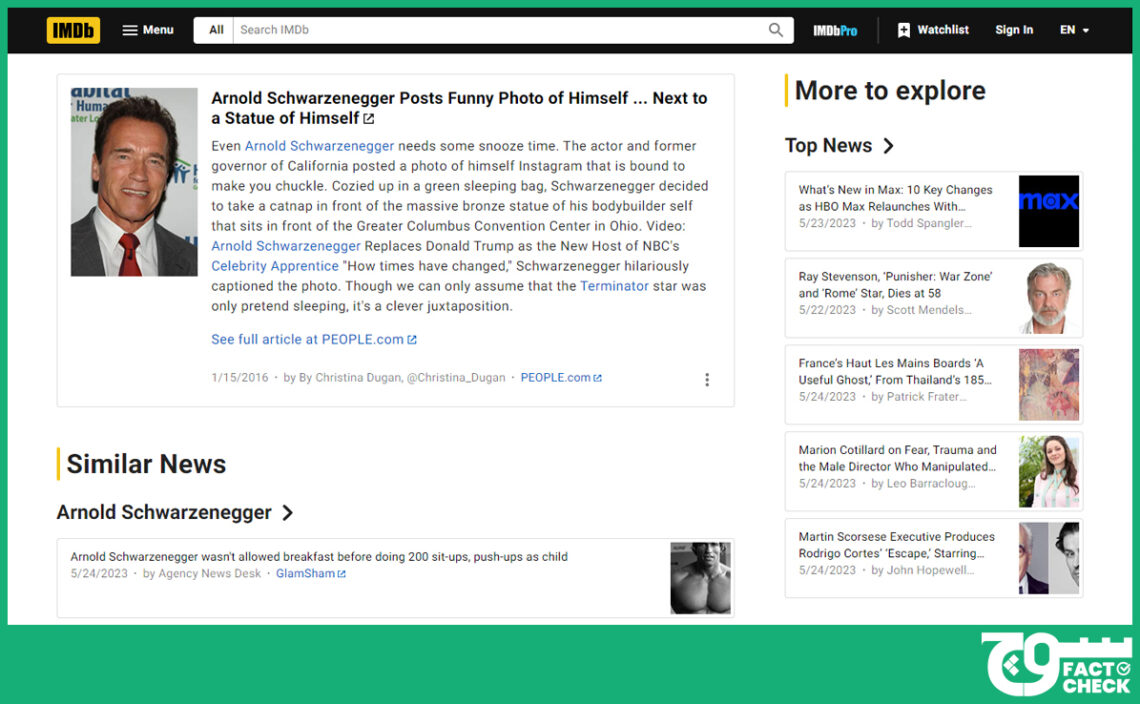Click byline By Christina Dugan text
This screenshot has width=1140, height=704.
click(x=394, y=377)
